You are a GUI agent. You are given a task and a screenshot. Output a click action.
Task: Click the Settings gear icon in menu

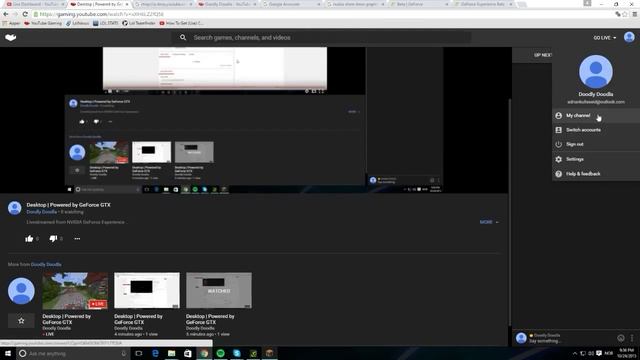click(x=558, y=159)
